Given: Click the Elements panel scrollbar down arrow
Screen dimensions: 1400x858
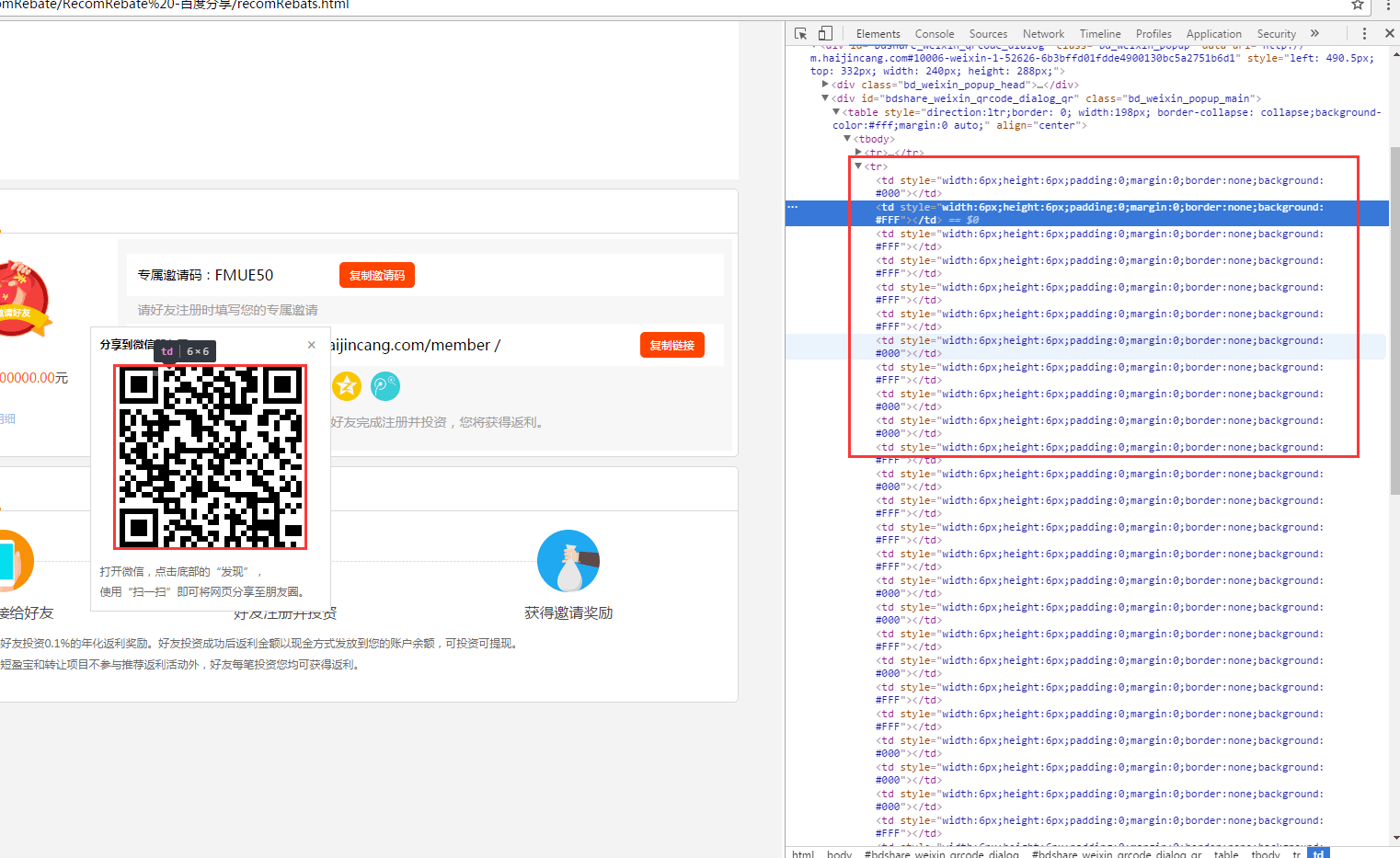Looking at the screenshot, I should 1394,838.
